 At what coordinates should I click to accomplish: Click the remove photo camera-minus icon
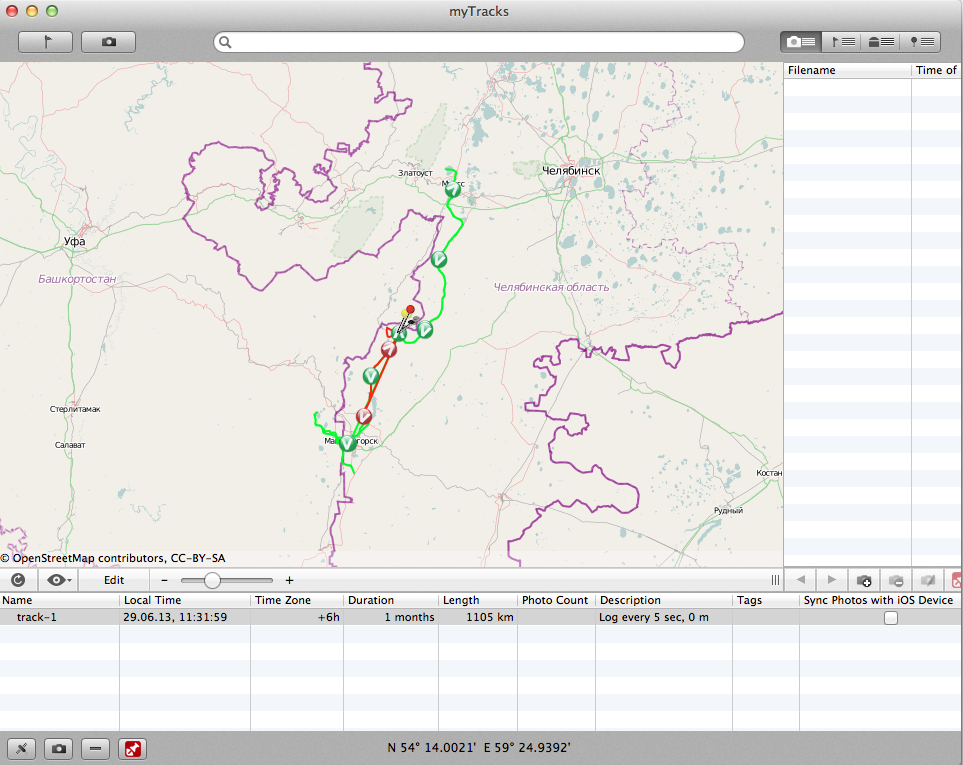click(x=896, y=580)
